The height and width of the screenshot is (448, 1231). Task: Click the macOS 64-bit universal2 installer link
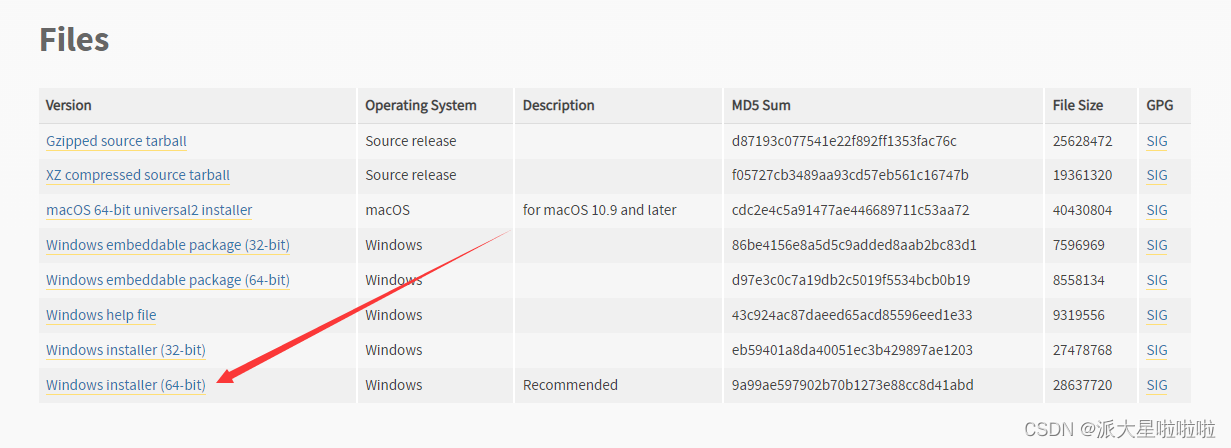point(149,210)
